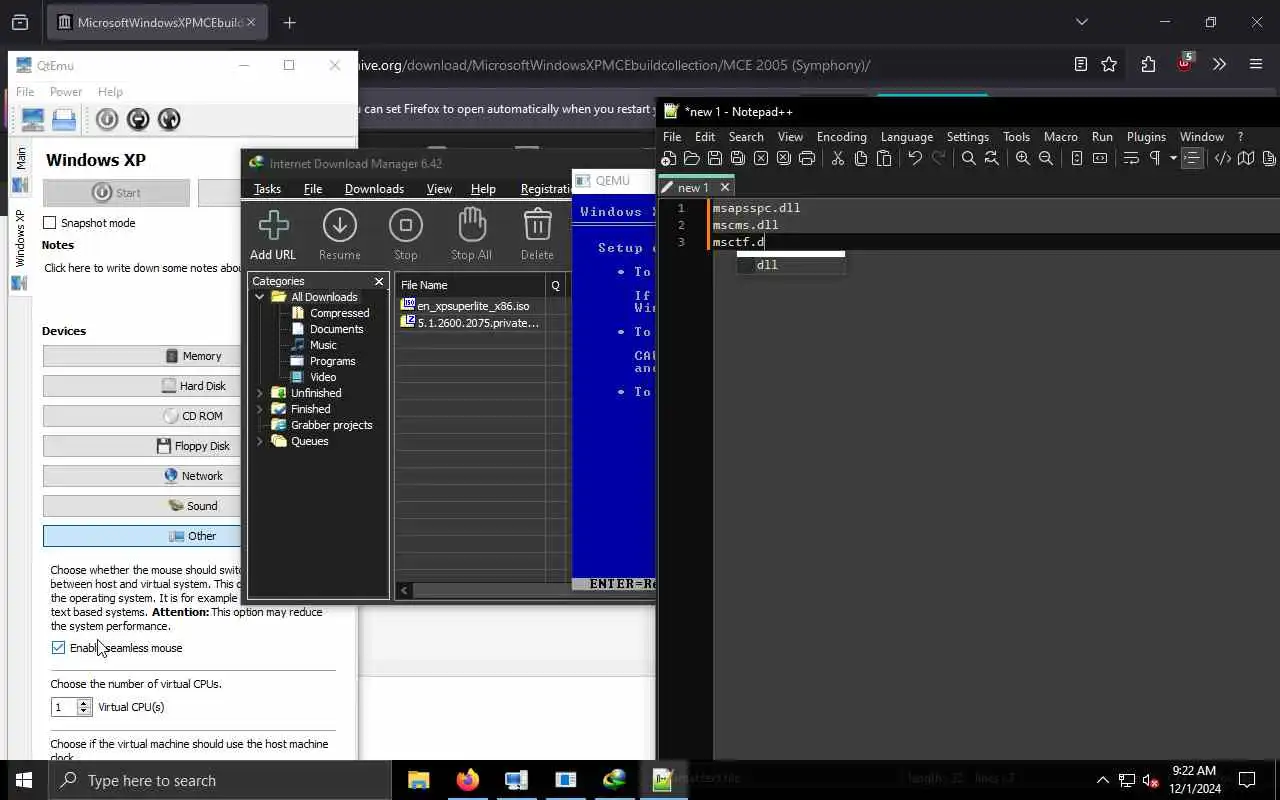Click the New file icon in Notepad++
Viewport: 1280px width, 800px height.
[669, 158]
